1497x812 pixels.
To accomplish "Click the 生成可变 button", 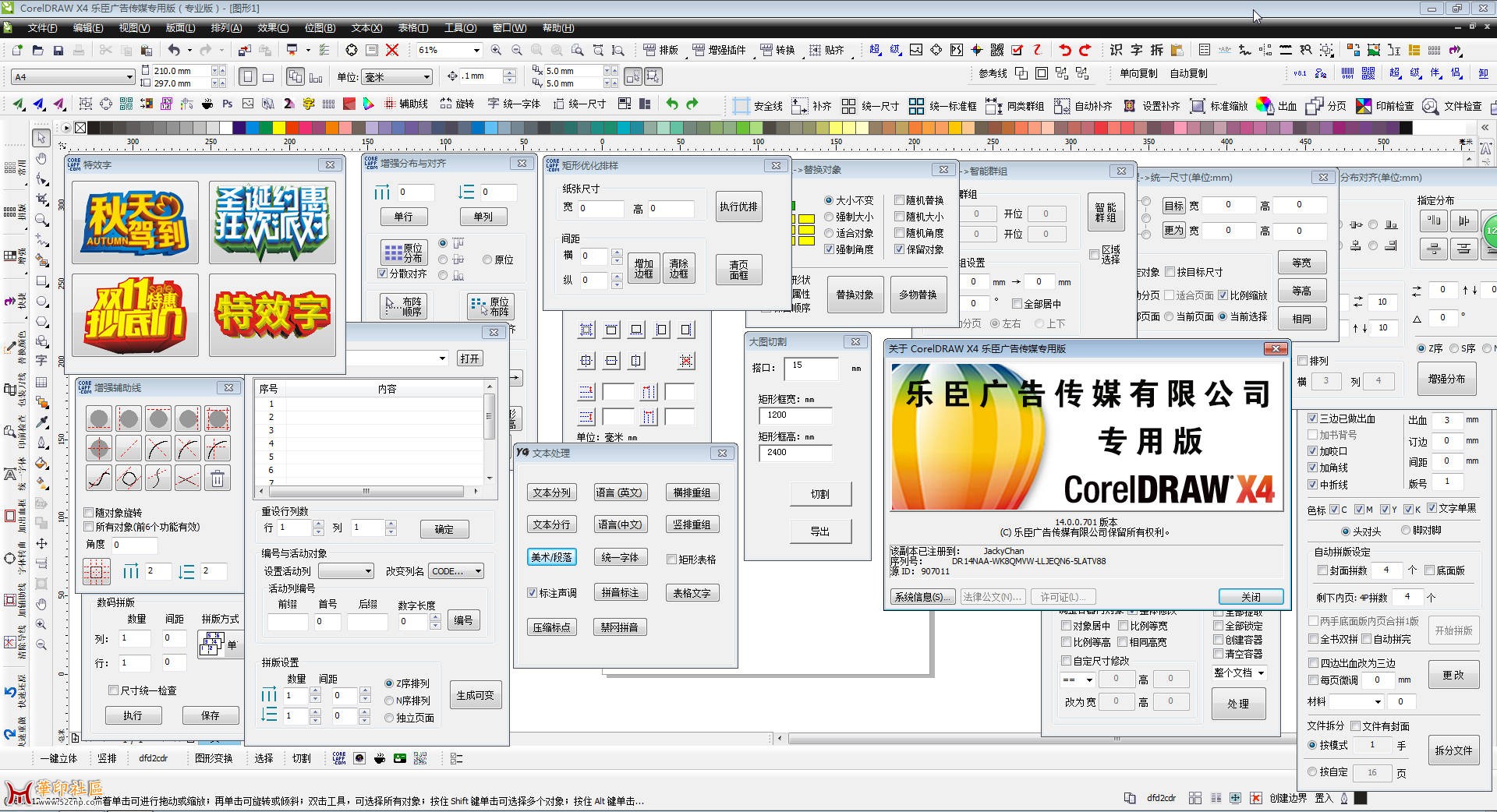I will (x=475, y=695).
